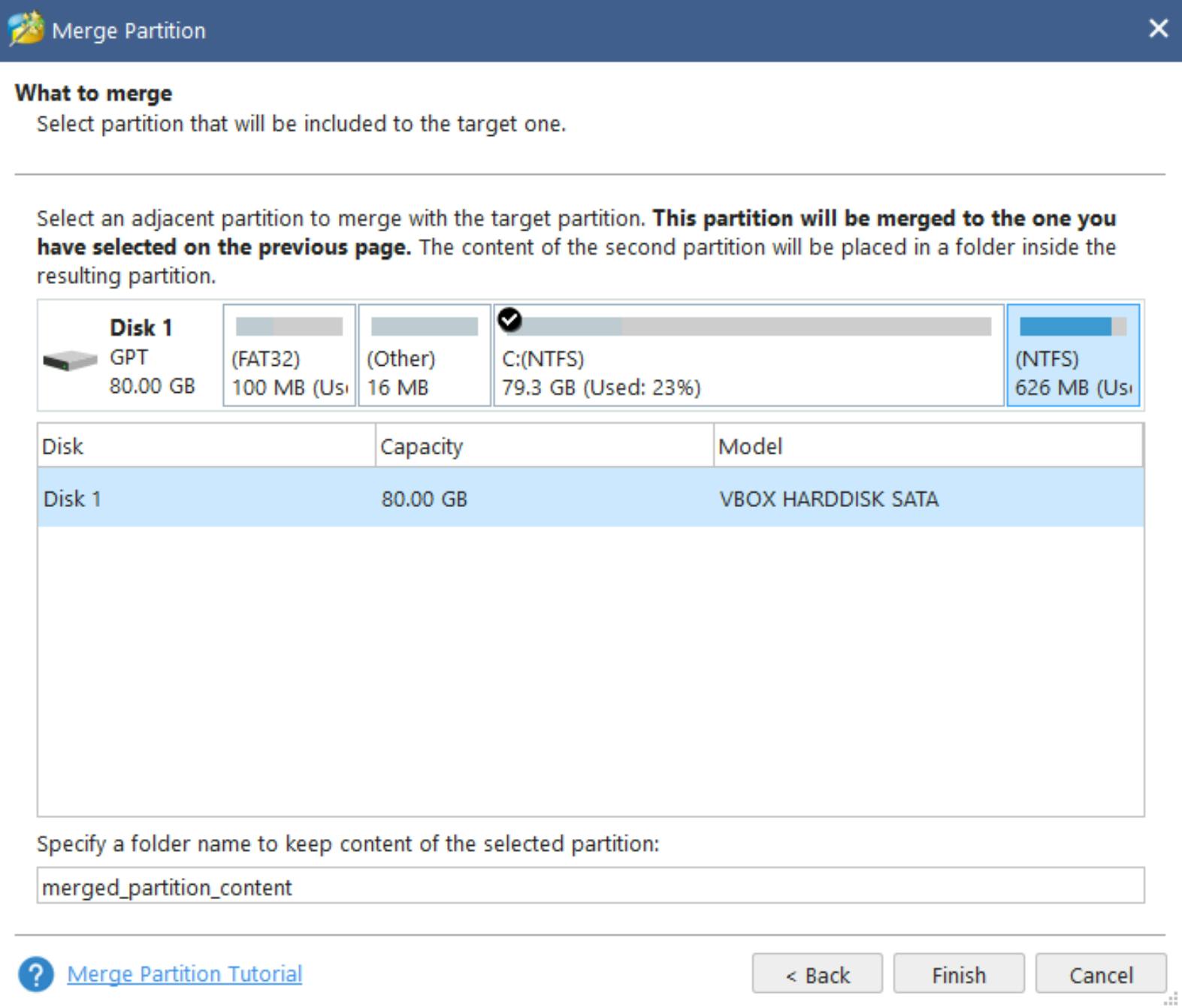Select the FAT32 100 MB partition
Screen dimensions: 1182x1008
point(289,356)
